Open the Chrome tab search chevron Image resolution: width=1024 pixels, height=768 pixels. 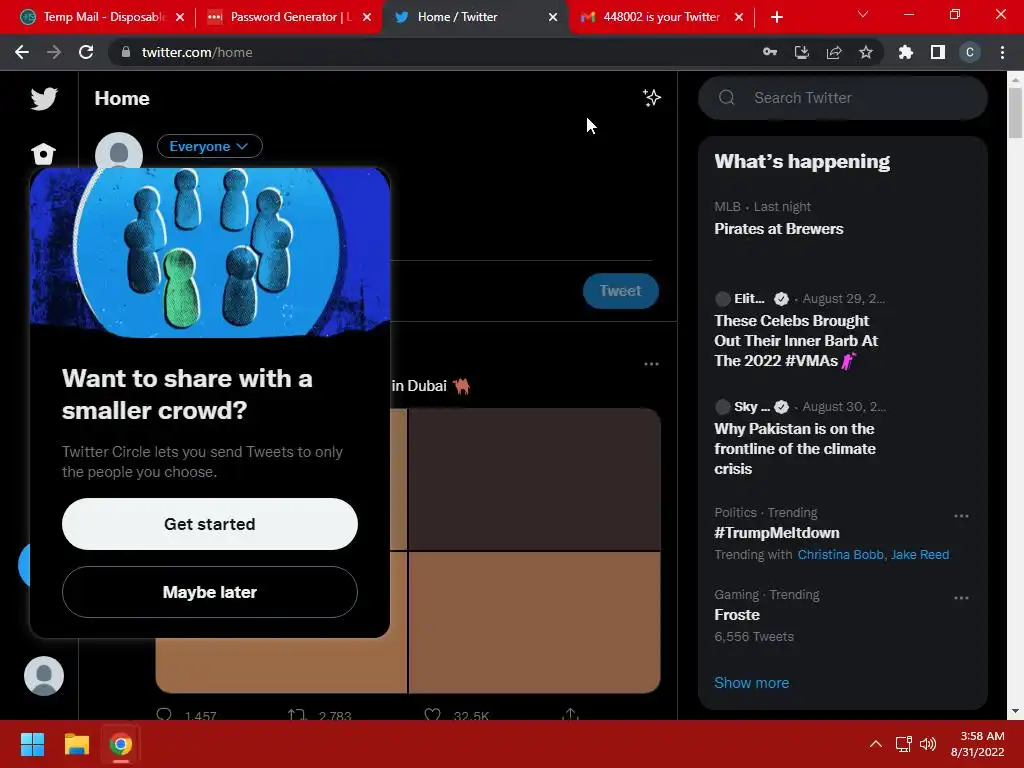coord(863,14)
